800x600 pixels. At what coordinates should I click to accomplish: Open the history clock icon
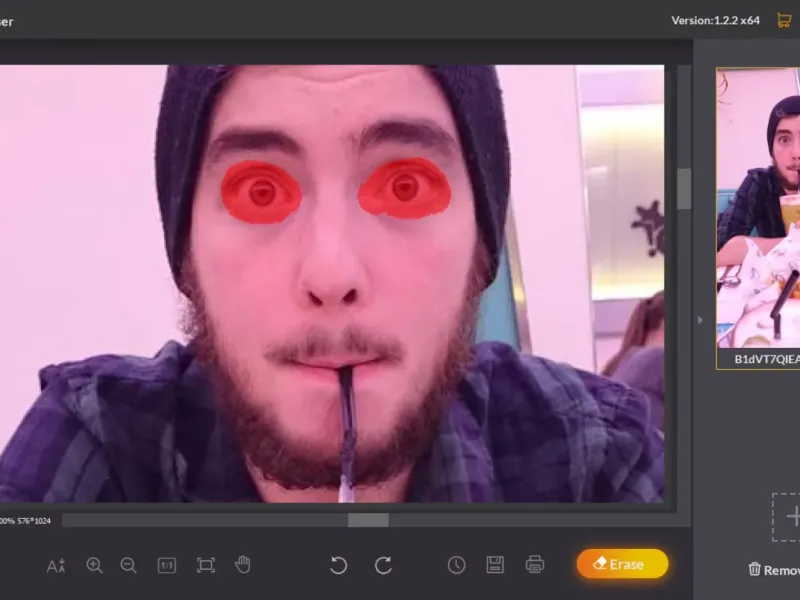pos(457,565)
